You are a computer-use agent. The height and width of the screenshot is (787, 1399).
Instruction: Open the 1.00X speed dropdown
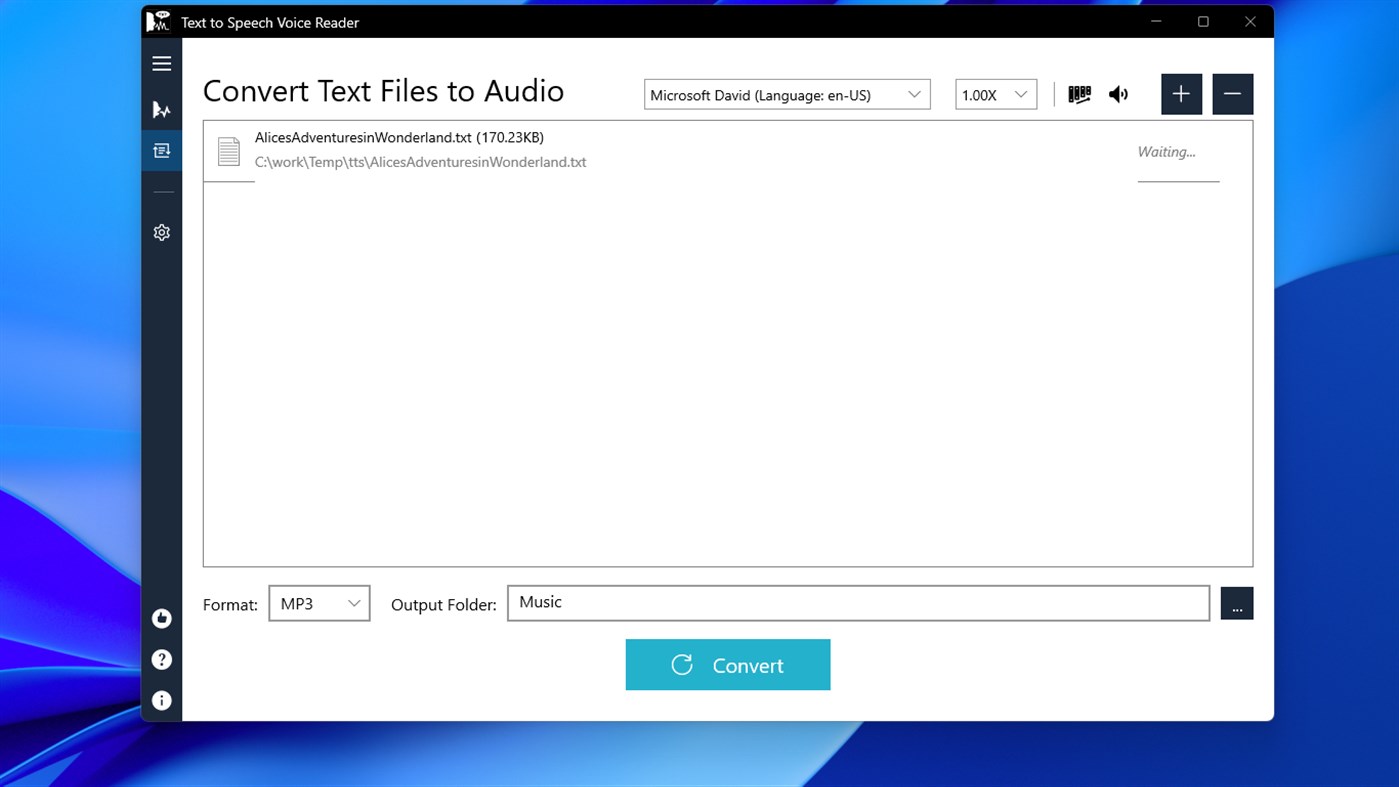tap(996, 95)
